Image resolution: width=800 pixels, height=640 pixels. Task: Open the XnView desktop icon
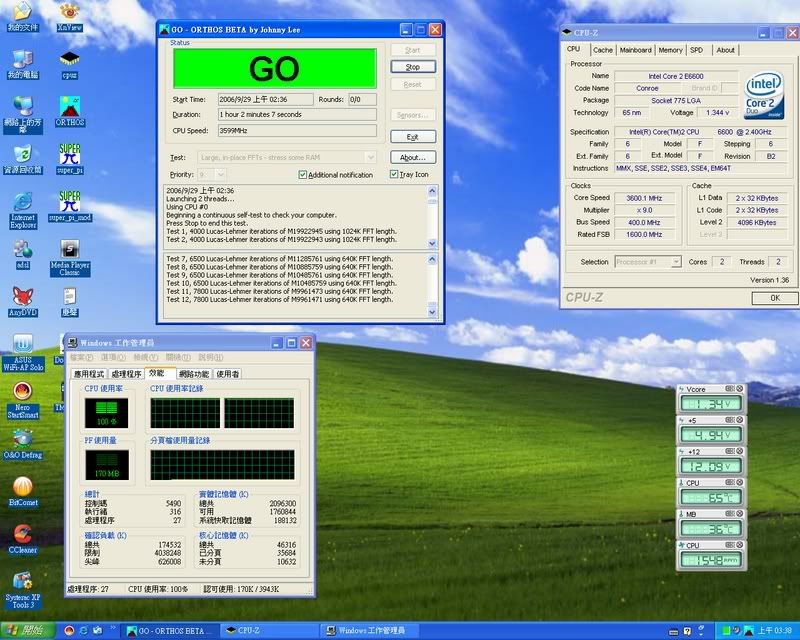69,17
